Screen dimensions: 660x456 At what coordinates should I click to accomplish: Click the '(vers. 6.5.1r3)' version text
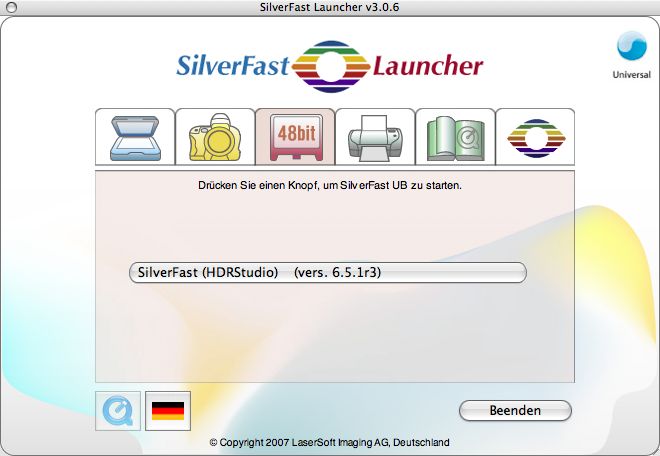point(337,273)
